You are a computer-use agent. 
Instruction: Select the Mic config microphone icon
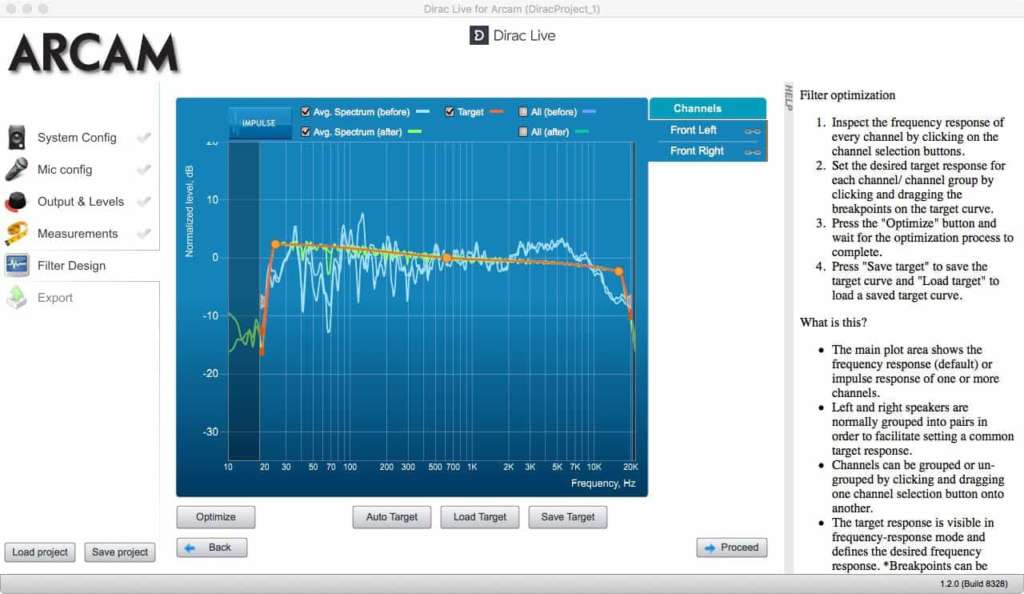click(16, 170)
